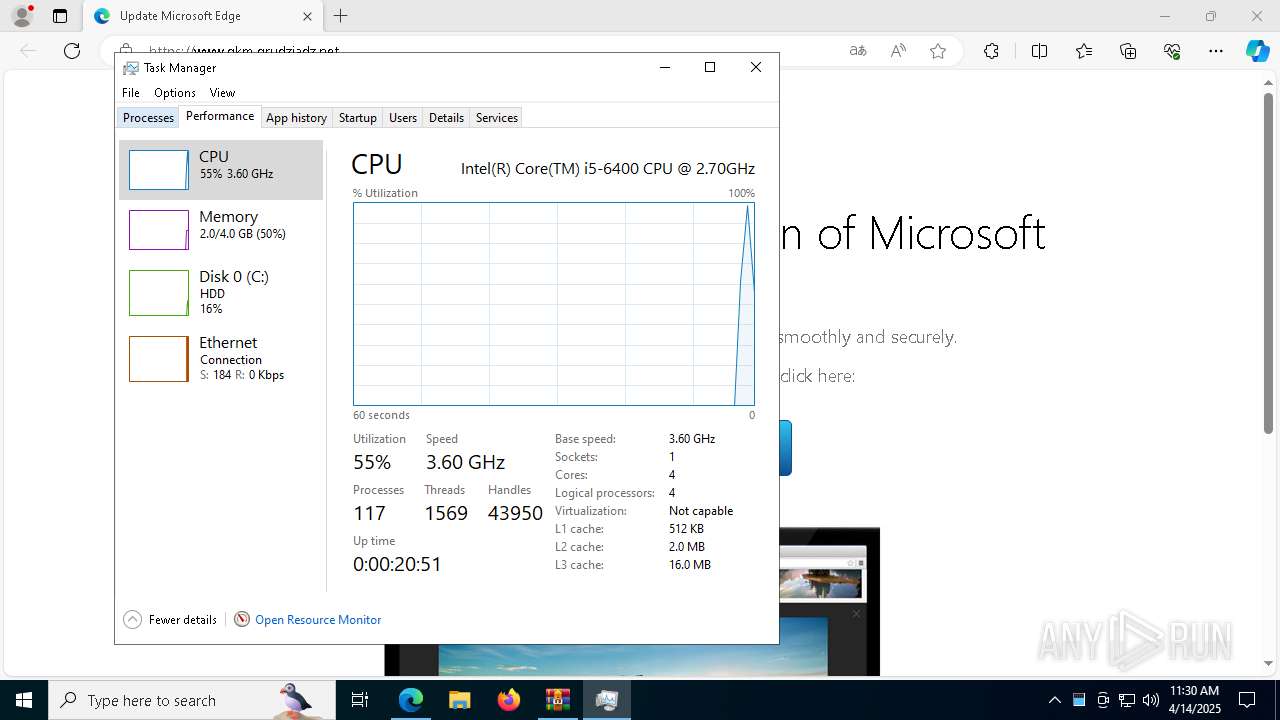The width and height of the screenshot is (1280, 720).
Task: Click the Threads value 1569
Action: tap(446, 513)
